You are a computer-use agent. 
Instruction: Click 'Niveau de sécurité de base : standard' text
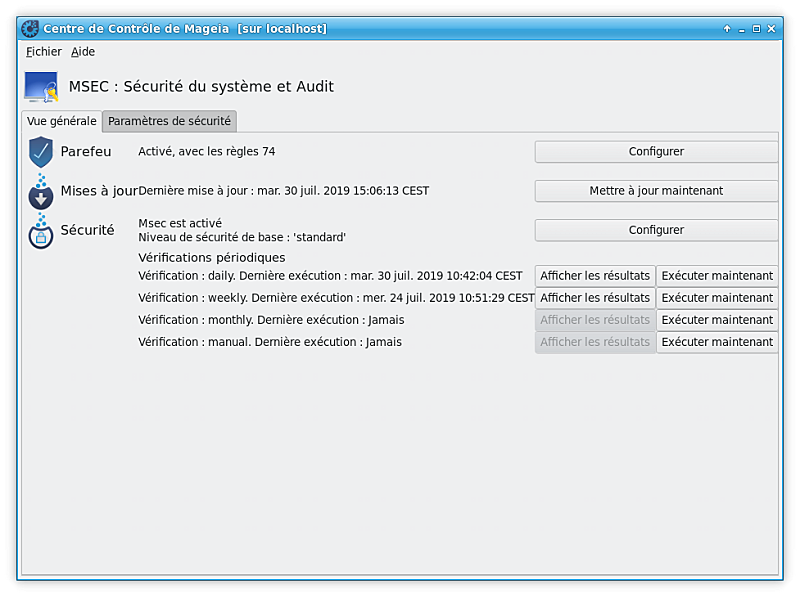[242, 237]
